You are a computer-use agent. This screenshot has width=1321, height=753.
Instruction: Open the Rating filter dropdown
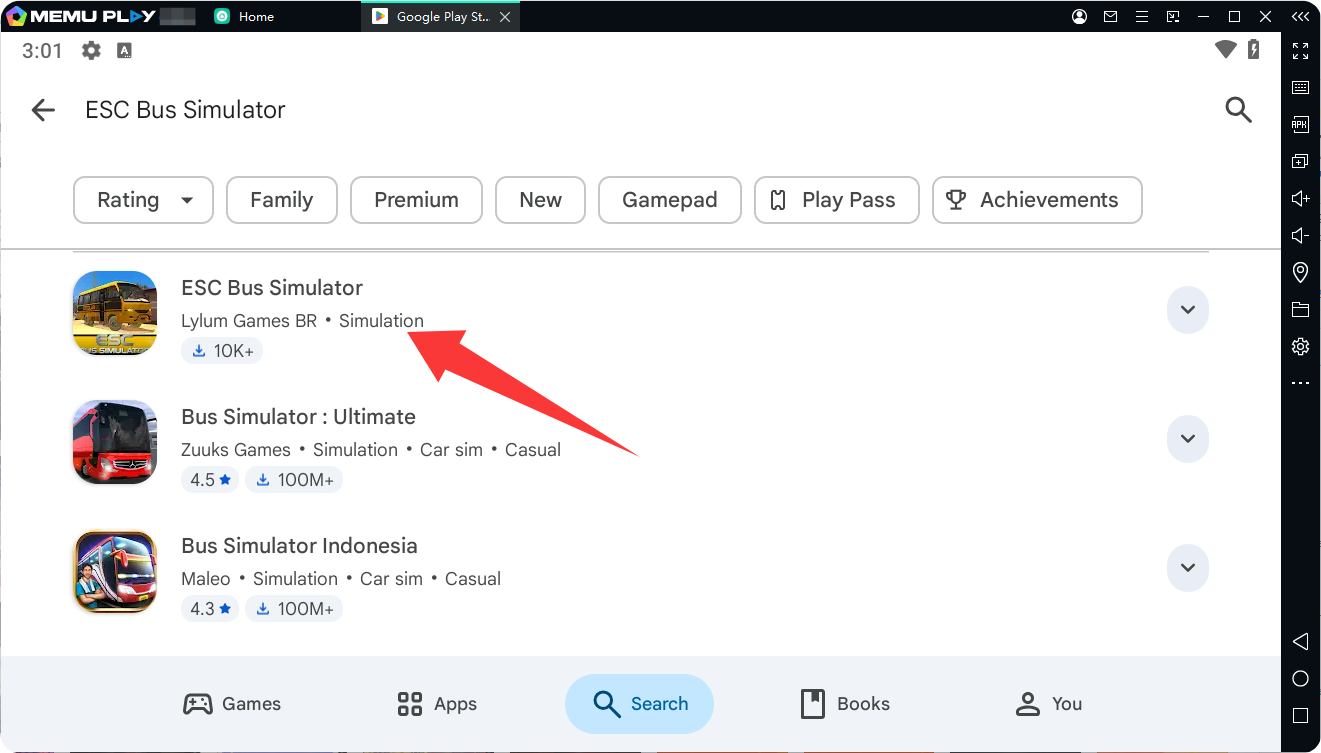[143, 200]
